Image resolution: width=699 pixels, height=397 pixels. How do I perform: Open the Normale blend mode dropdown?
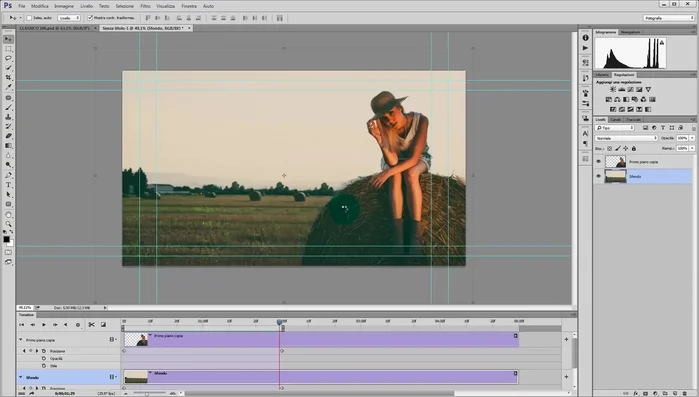tap(626, 138)
